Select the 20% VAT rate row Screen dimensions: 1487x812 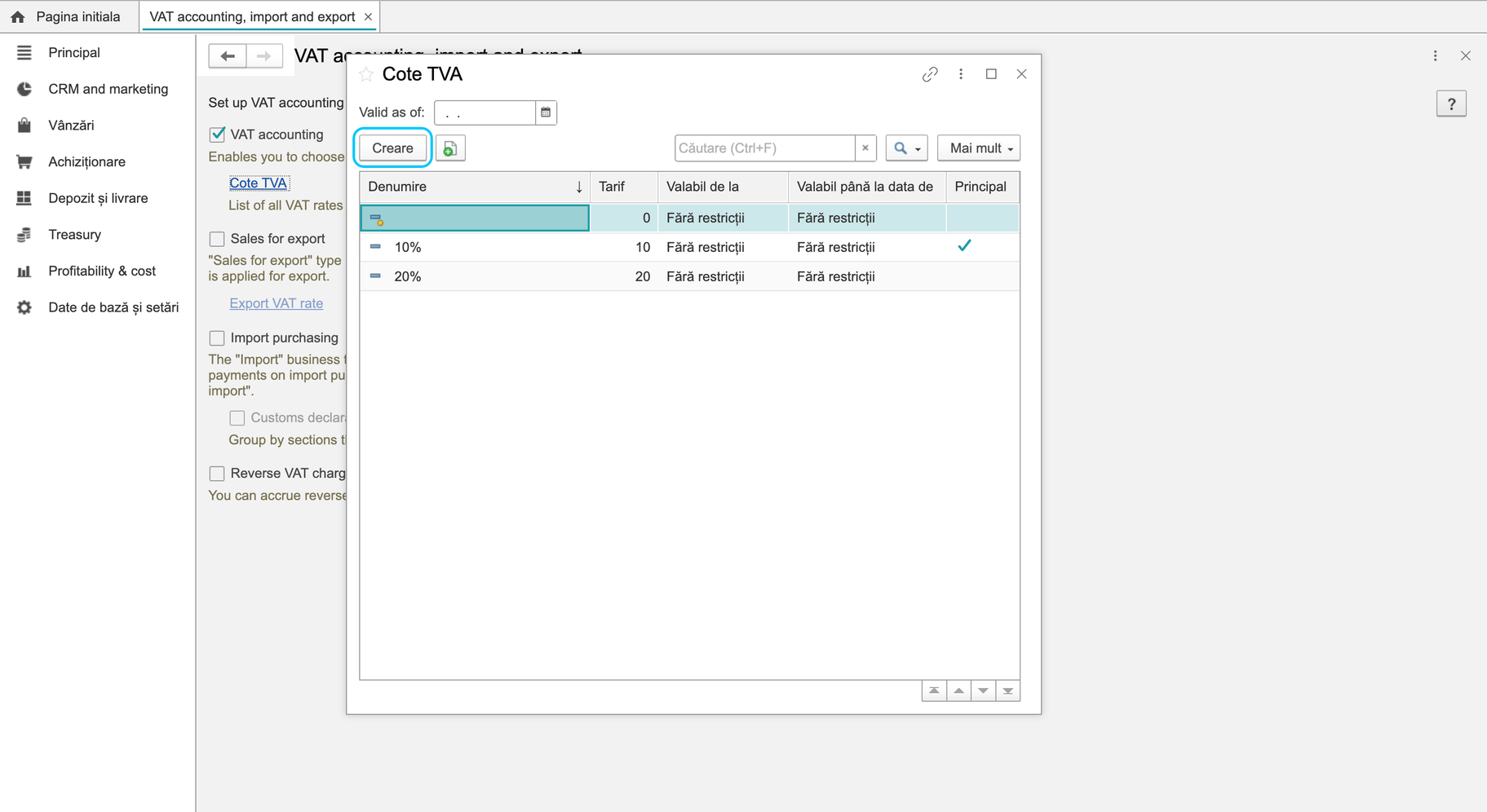[689, 276]
